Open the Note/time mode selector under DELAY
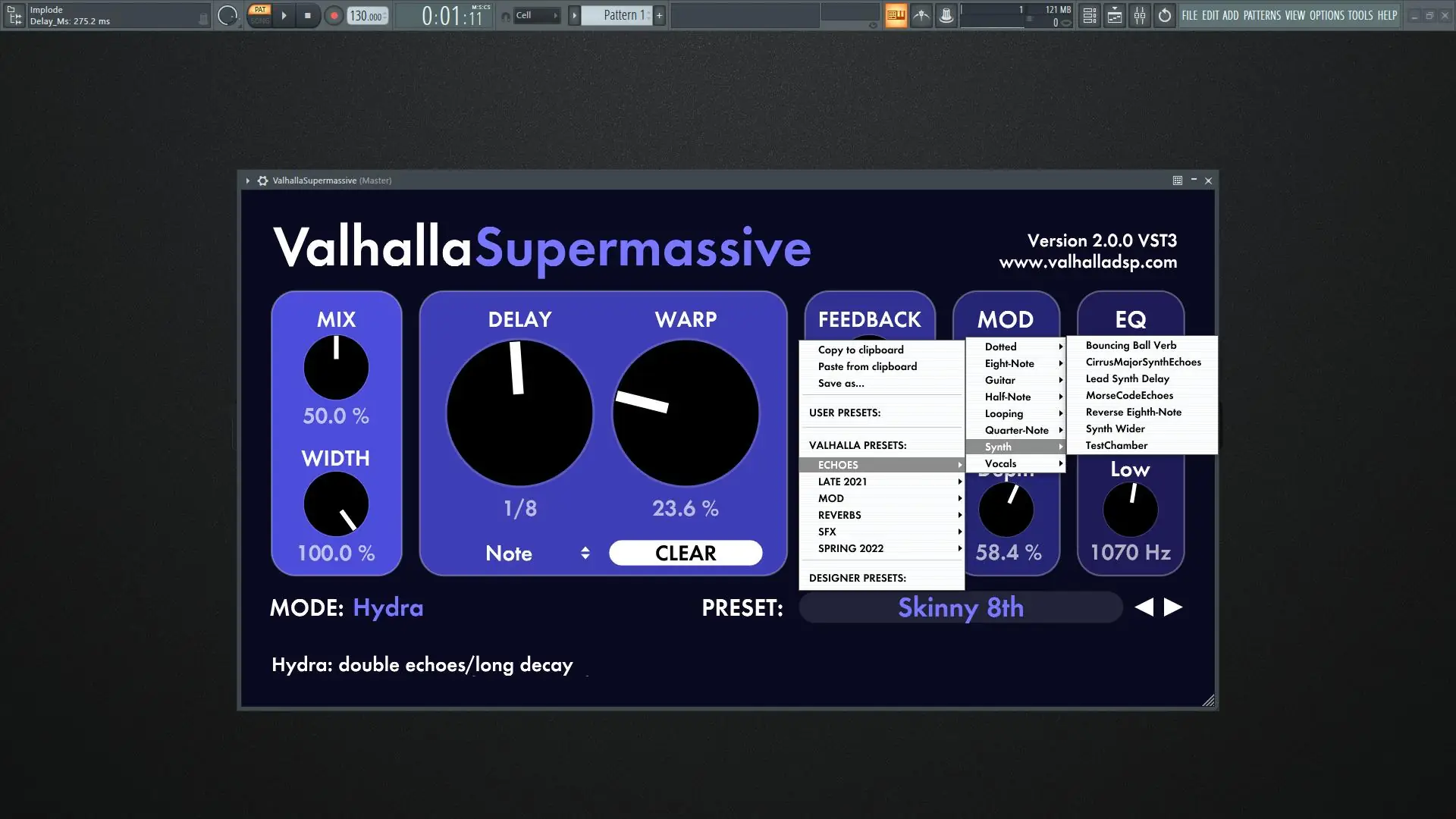The height and width of the screenshot is (819, 1456). tap(531, 554)
